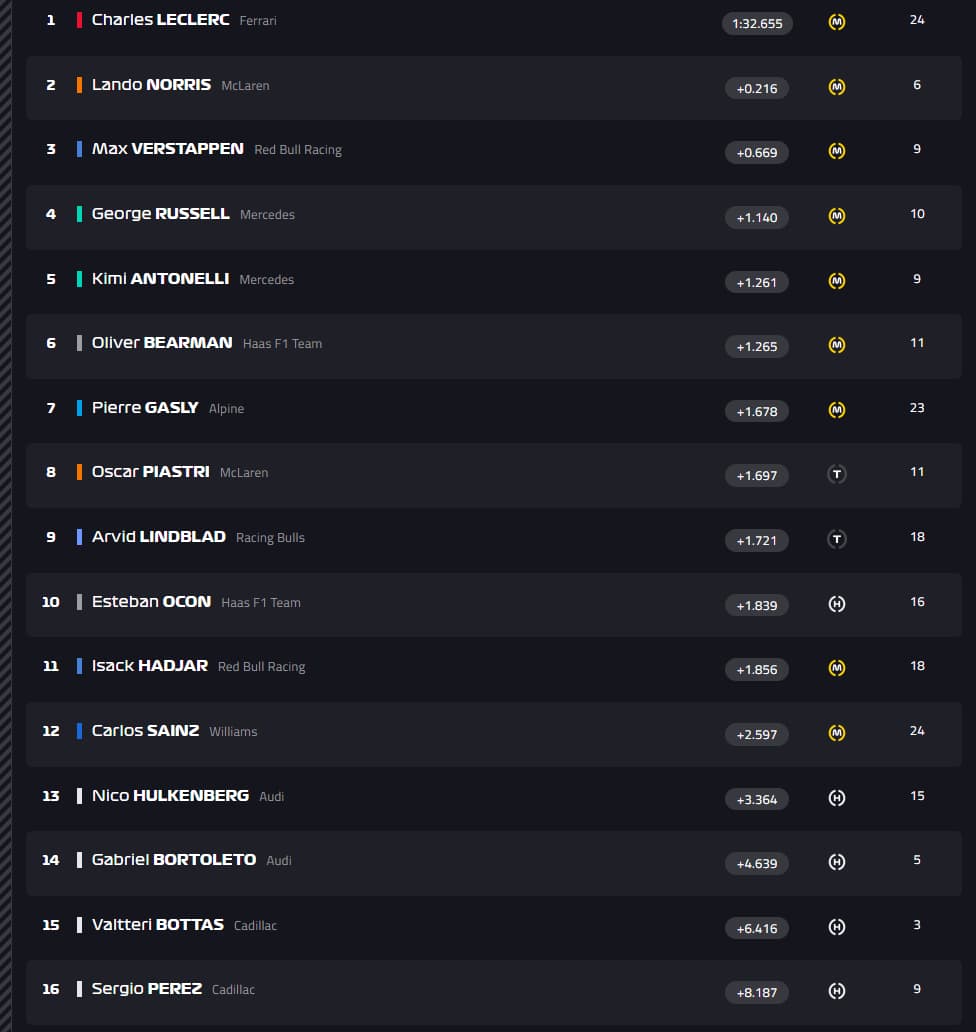This screenshot has width=976, height=1032.
Task: Open Charles Leclerc driver name
Action: tap(160, 20)
